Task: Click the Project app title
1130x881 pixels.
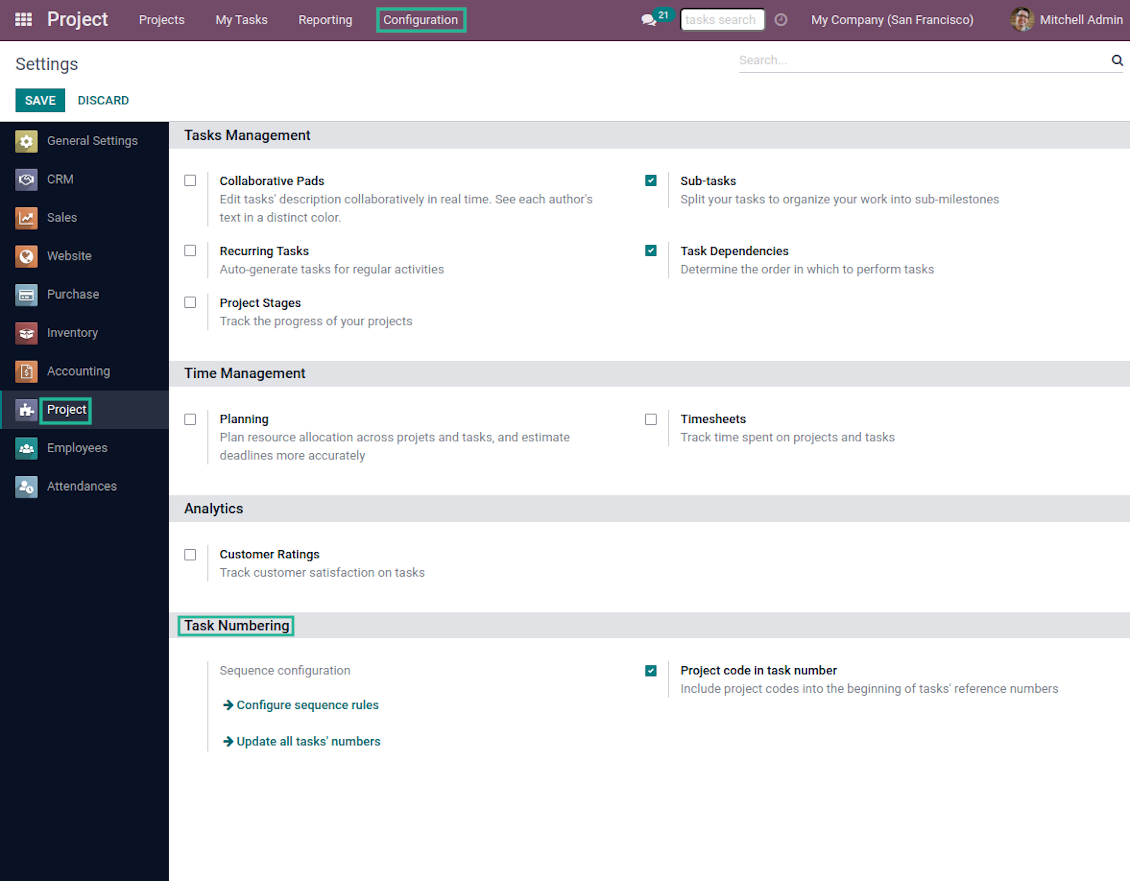Action: 77,19
